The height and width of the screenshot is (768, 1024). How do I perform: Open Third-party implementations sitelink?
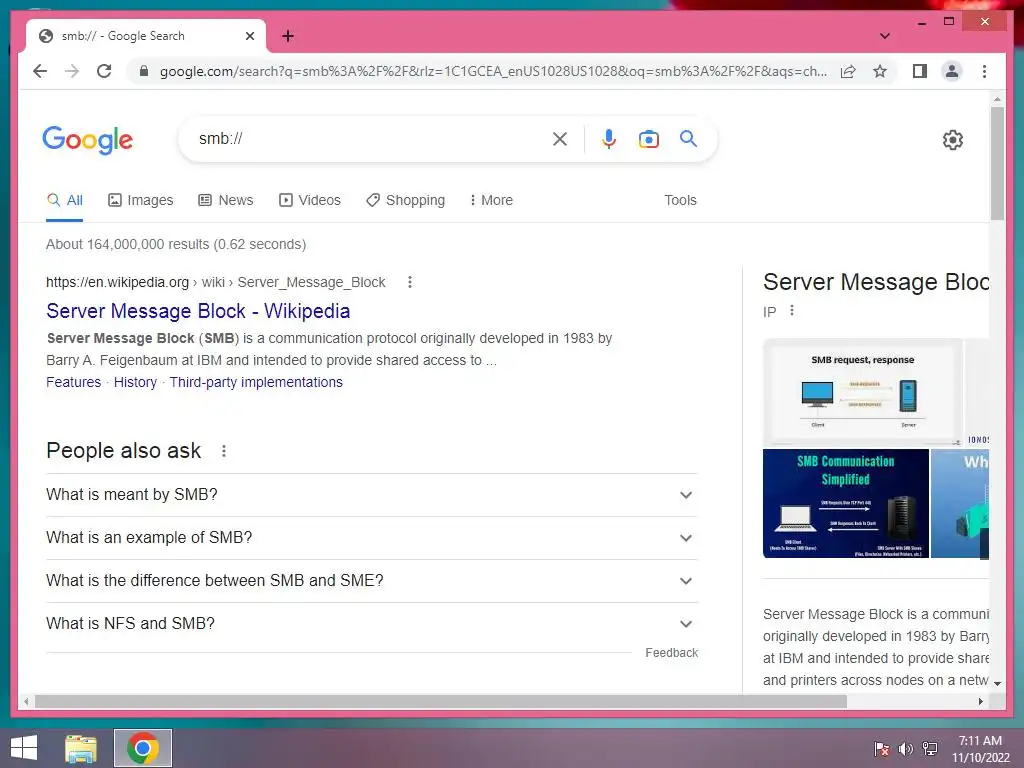[256, 382]
